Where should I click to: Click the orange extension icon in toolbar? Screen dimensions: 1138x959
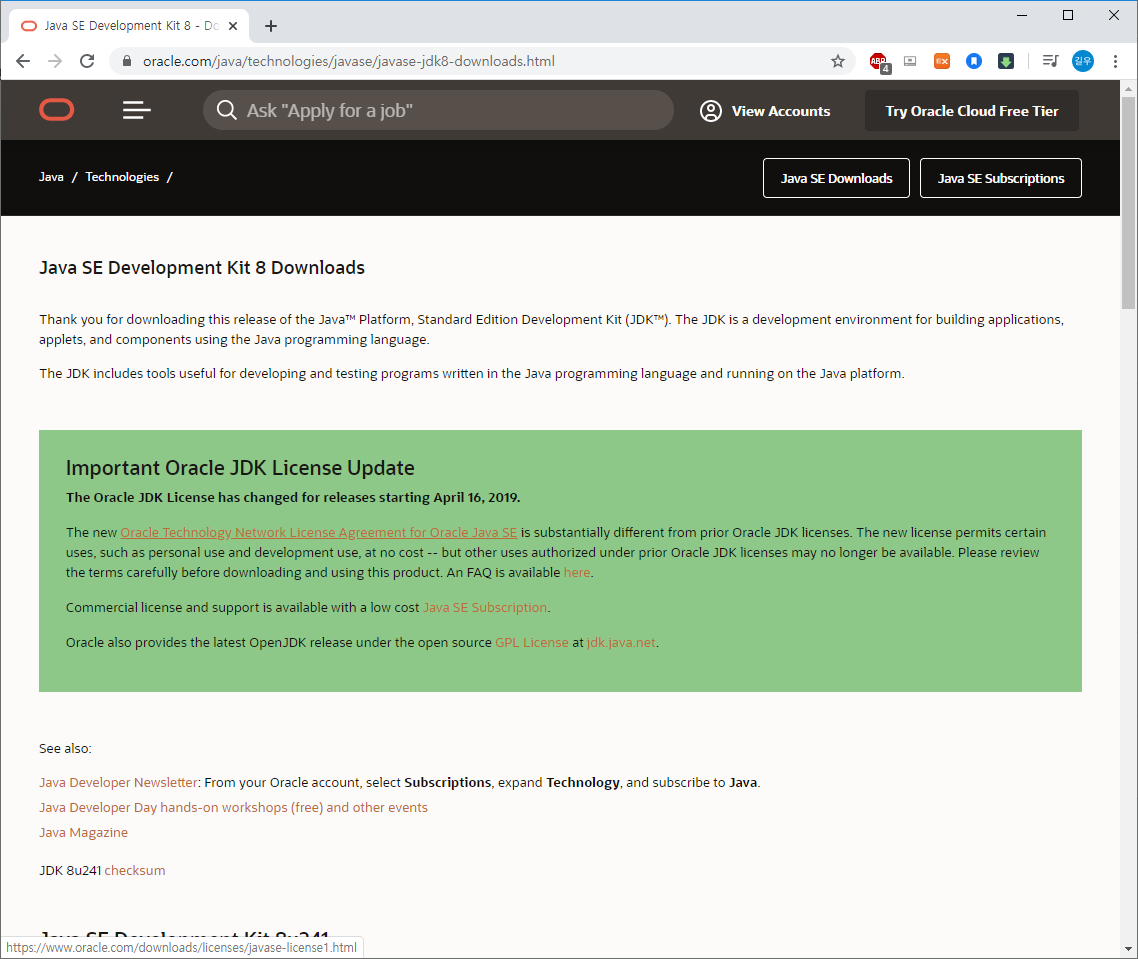[x=942, y=61]
